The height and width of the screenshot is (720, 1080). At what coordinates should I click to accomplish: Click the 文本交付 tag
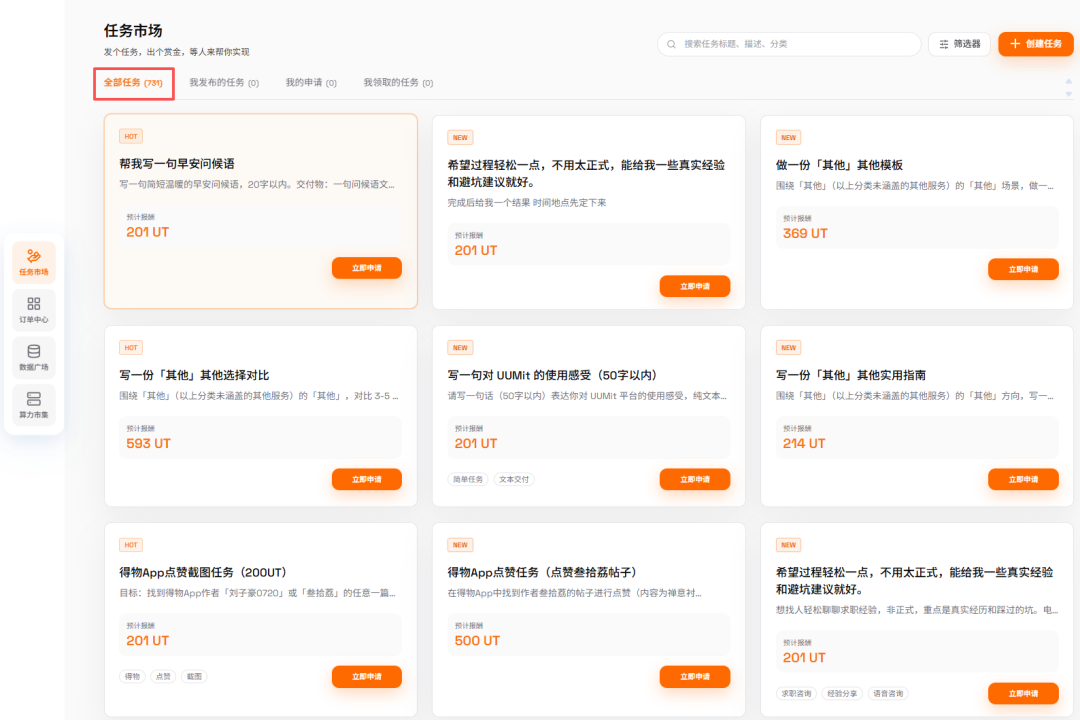pos(515,480)
